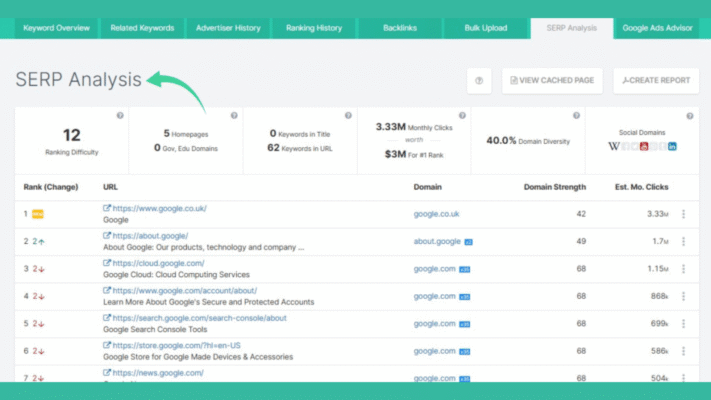Expand row options for store.google.com result

(x=683, y=351)
